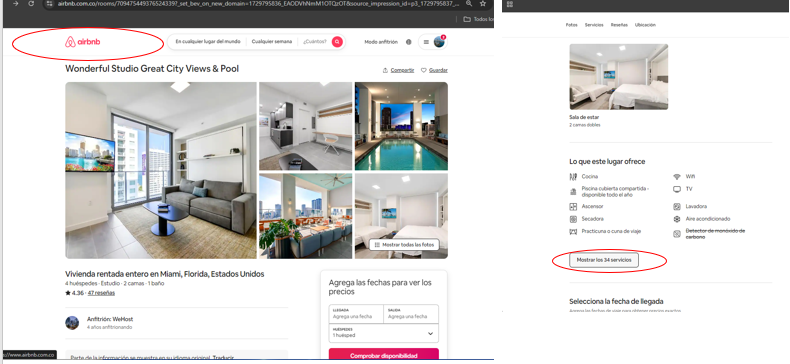Click the browser zoom magnifier icon
The width and height of the screenshot is (790, 364).
[x=469, y=4]
